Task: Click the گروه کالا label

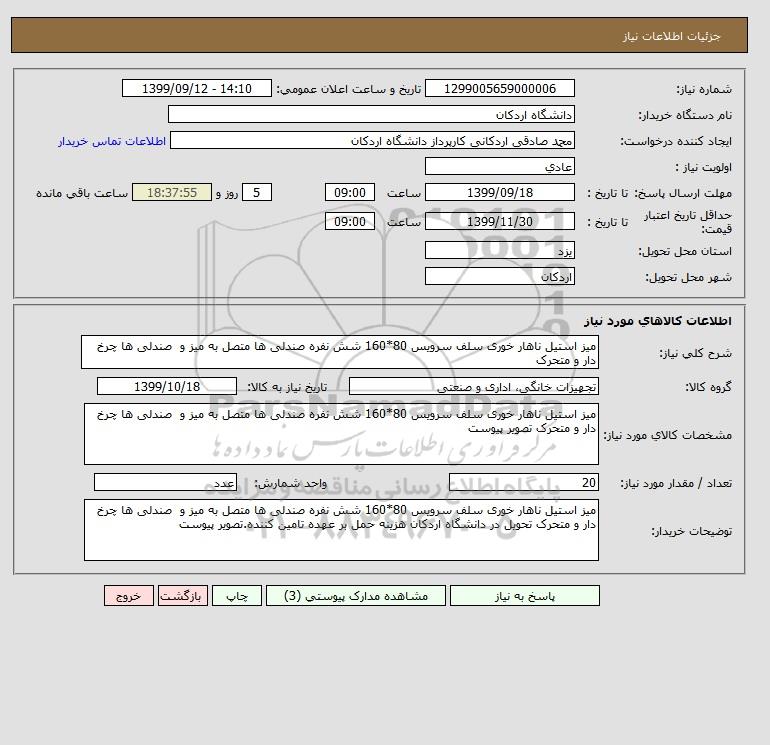Action: pyautogui.click(x=709, y=387)
